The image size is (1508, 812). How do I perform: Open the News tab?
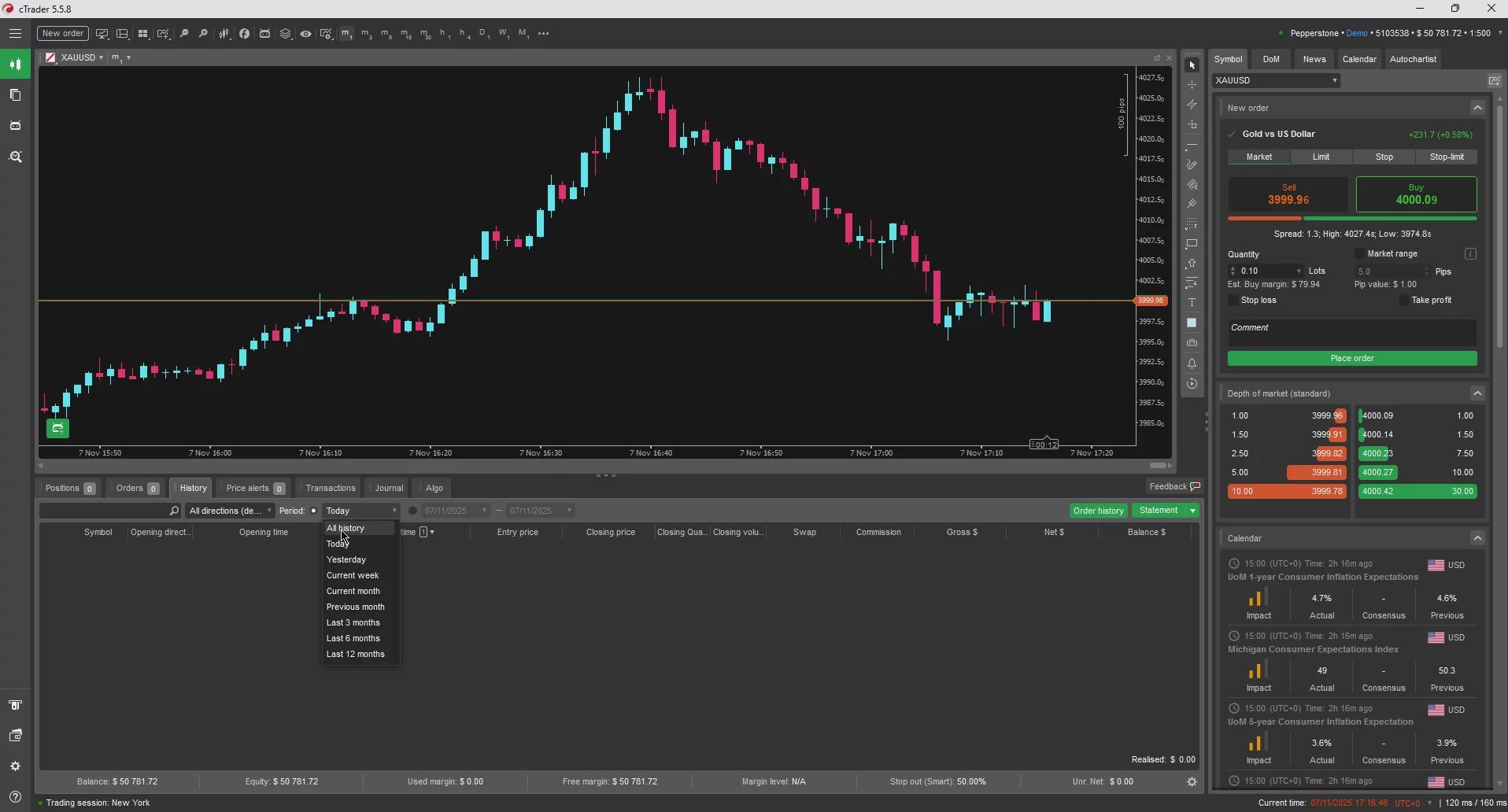click(x=1314, y=59)
